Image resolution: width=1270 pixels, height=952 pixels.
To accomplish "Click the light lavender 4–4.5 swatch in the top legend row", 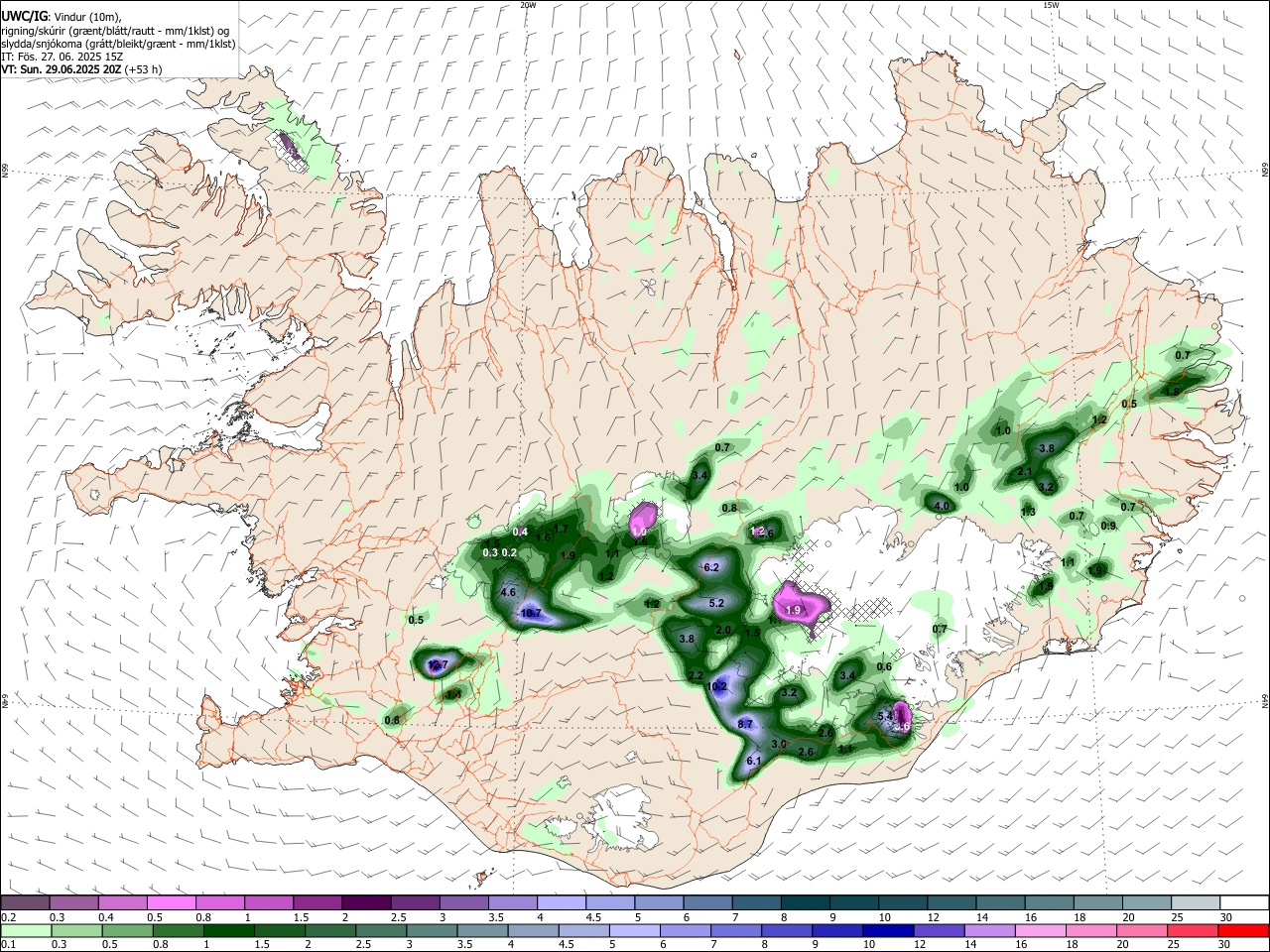I will (561, 902).
